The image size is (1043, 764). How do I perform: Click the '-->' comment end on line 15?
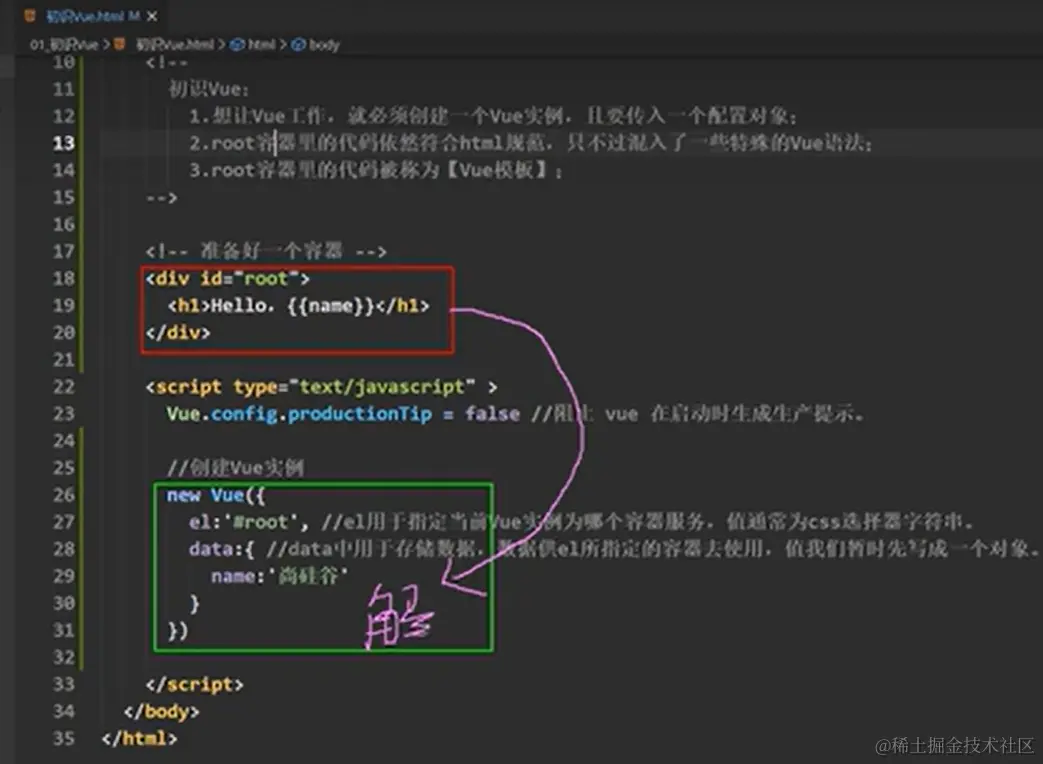[162, 197]
